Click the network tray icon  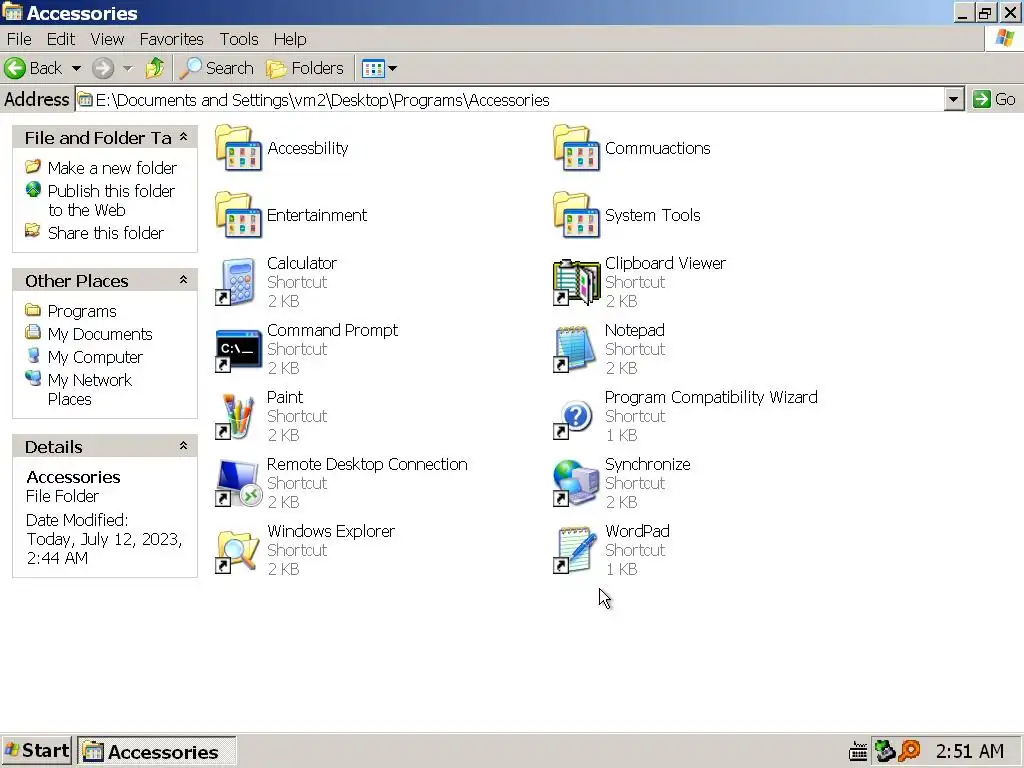coord(884,751)
